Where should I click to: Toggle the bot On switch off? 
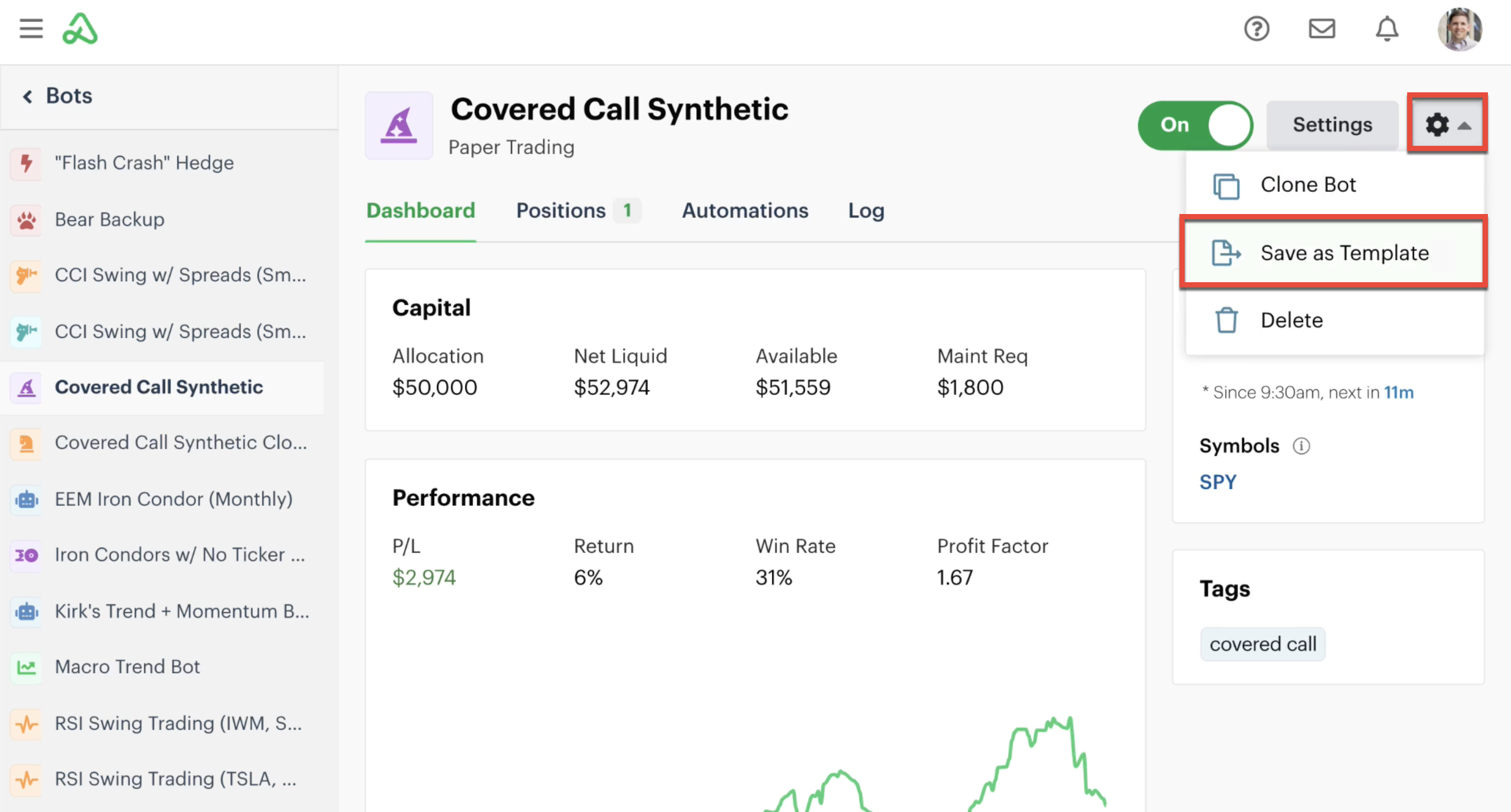[1195, 125]
